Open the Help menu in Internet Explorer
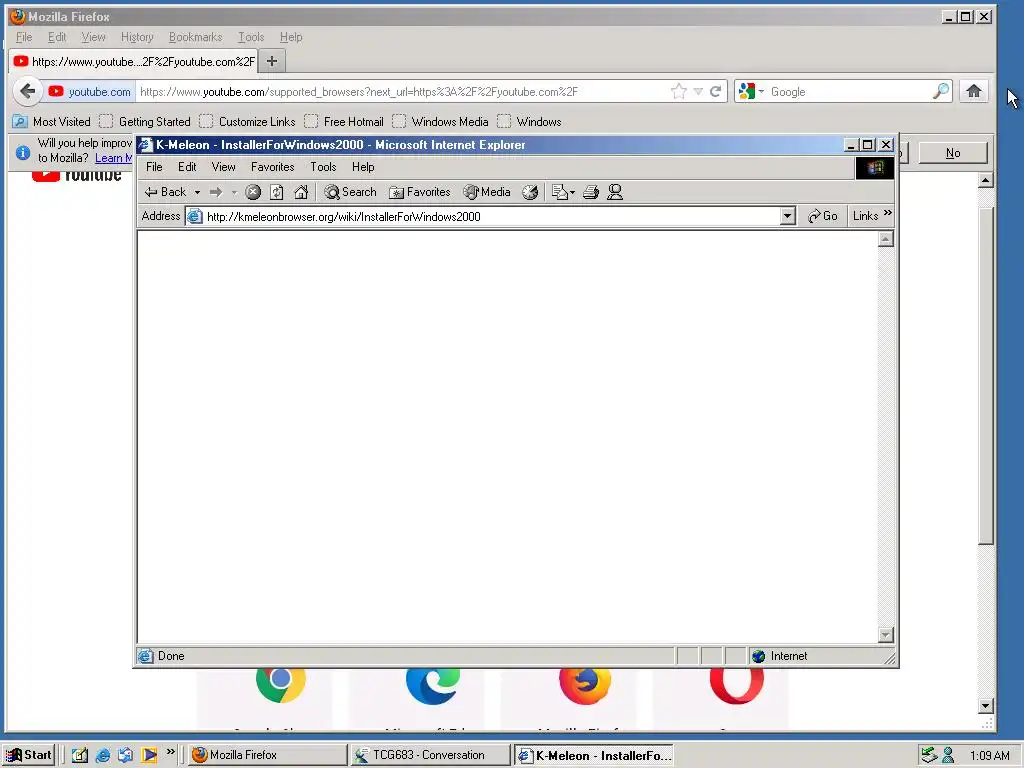Screen dimensions: 1024x768 coord(362,167)
